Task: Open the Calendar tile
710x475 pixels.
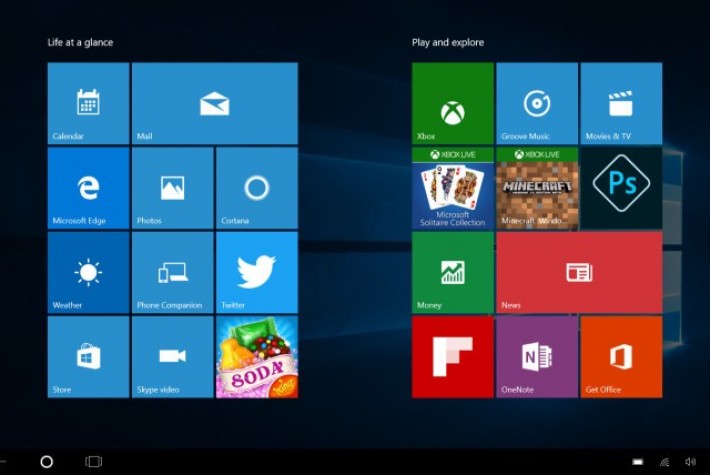Action: [88, 103]
